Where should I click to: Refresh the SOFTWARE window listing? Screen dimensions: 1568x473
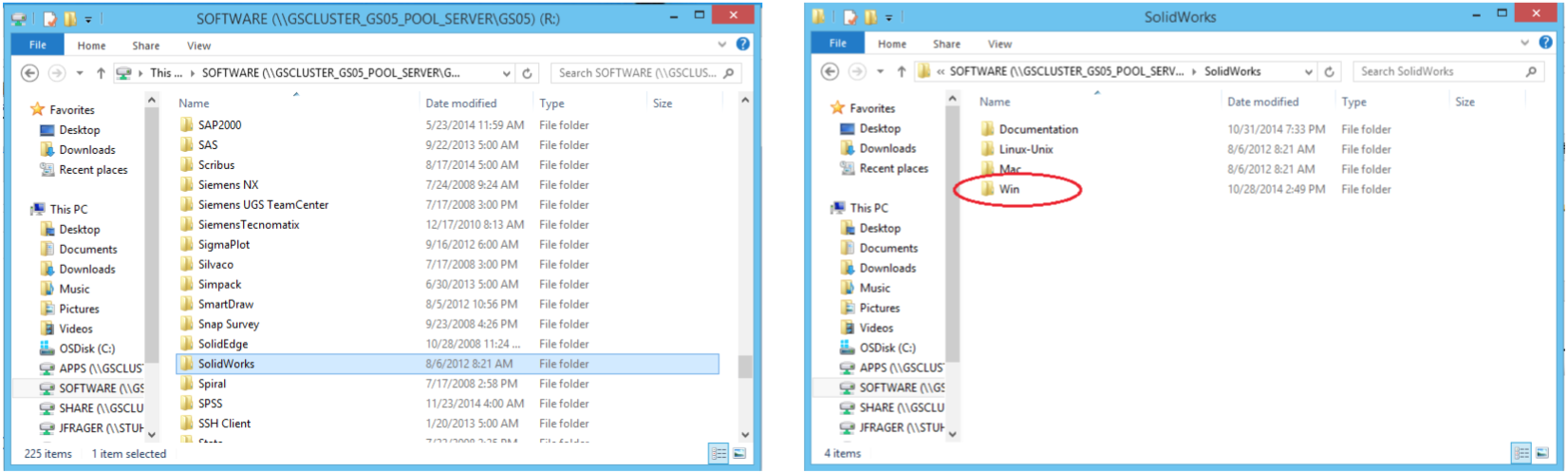(528, 73)
